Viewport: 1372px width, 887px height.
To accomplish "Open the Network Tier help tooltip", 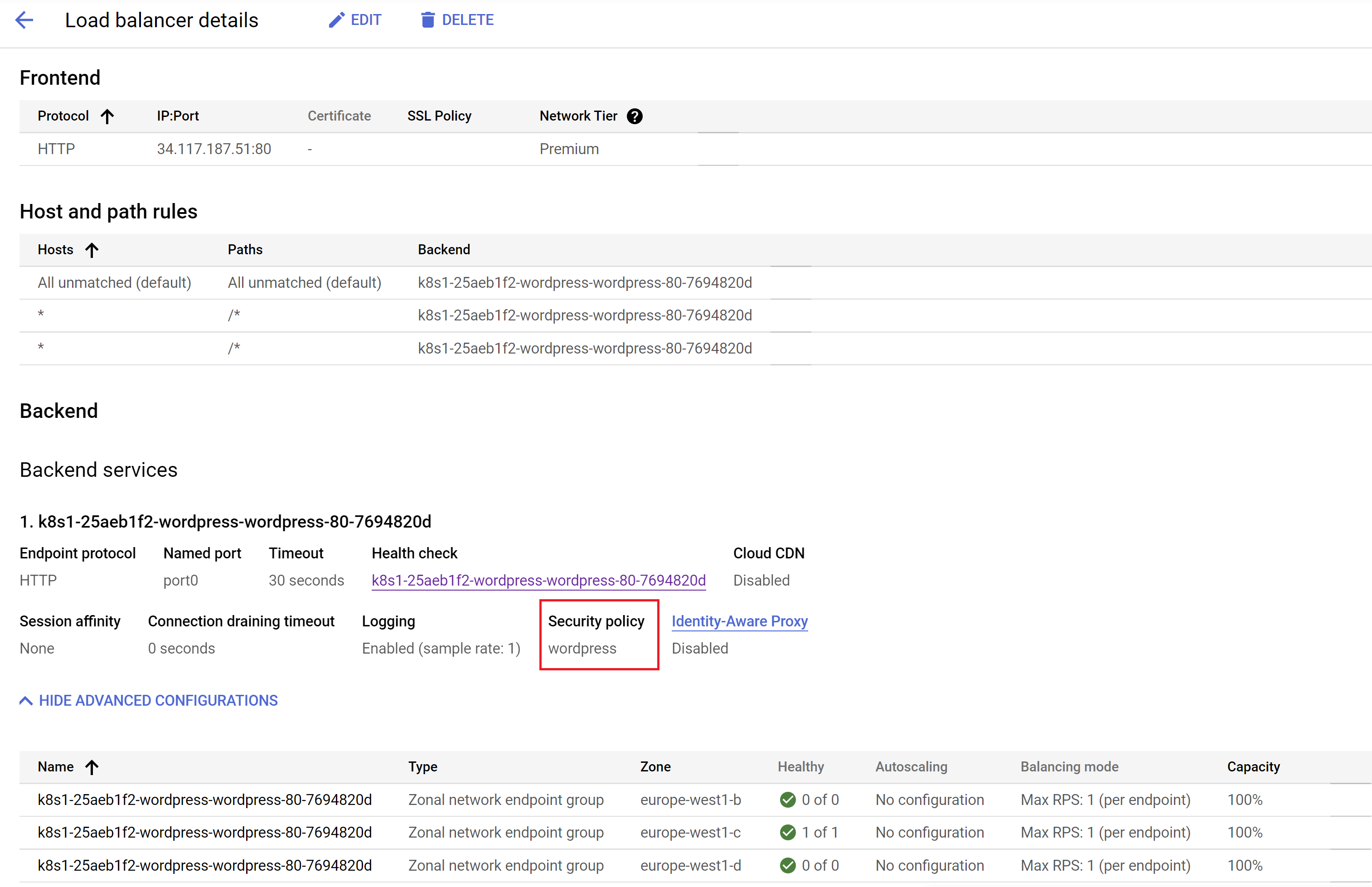I will tap(634, 116).
